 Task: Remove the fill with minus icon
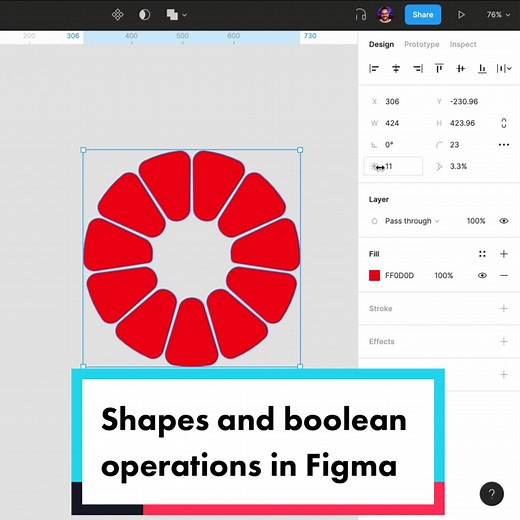pos(504,276)
